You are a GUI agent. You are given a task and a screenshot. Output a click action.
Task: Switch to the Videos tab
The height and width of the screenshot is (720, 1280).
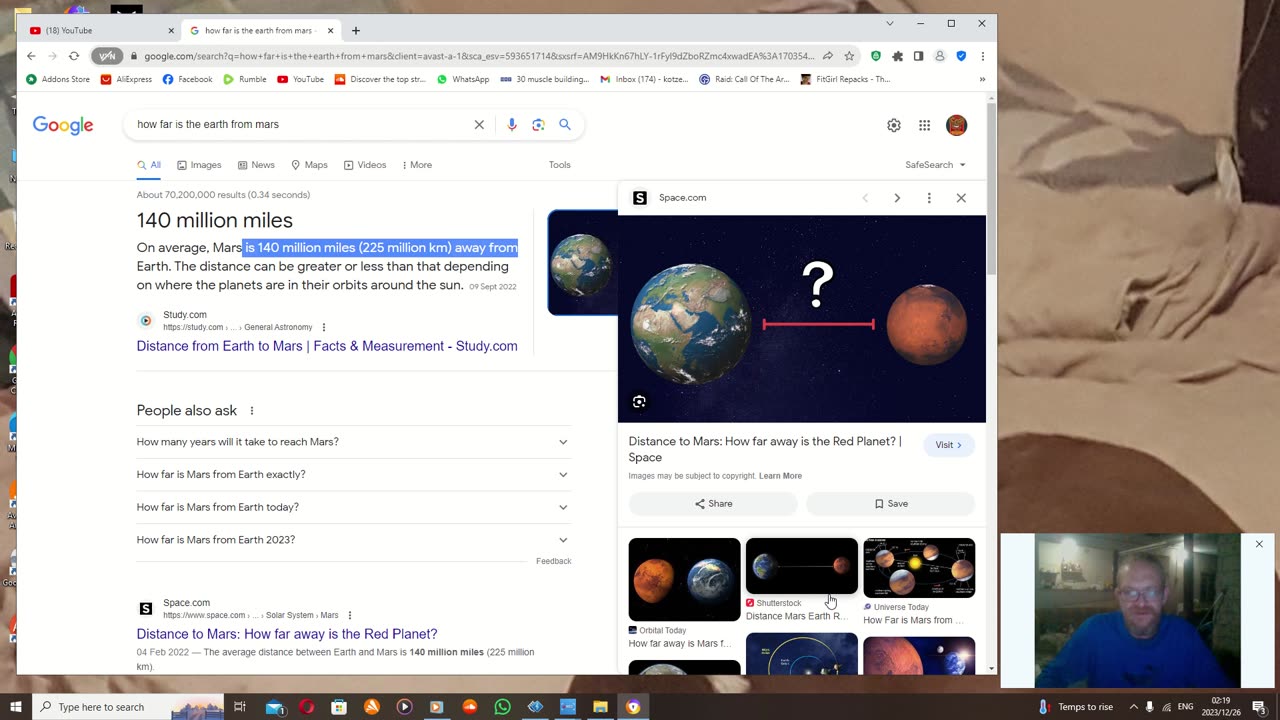coord(365,165)
